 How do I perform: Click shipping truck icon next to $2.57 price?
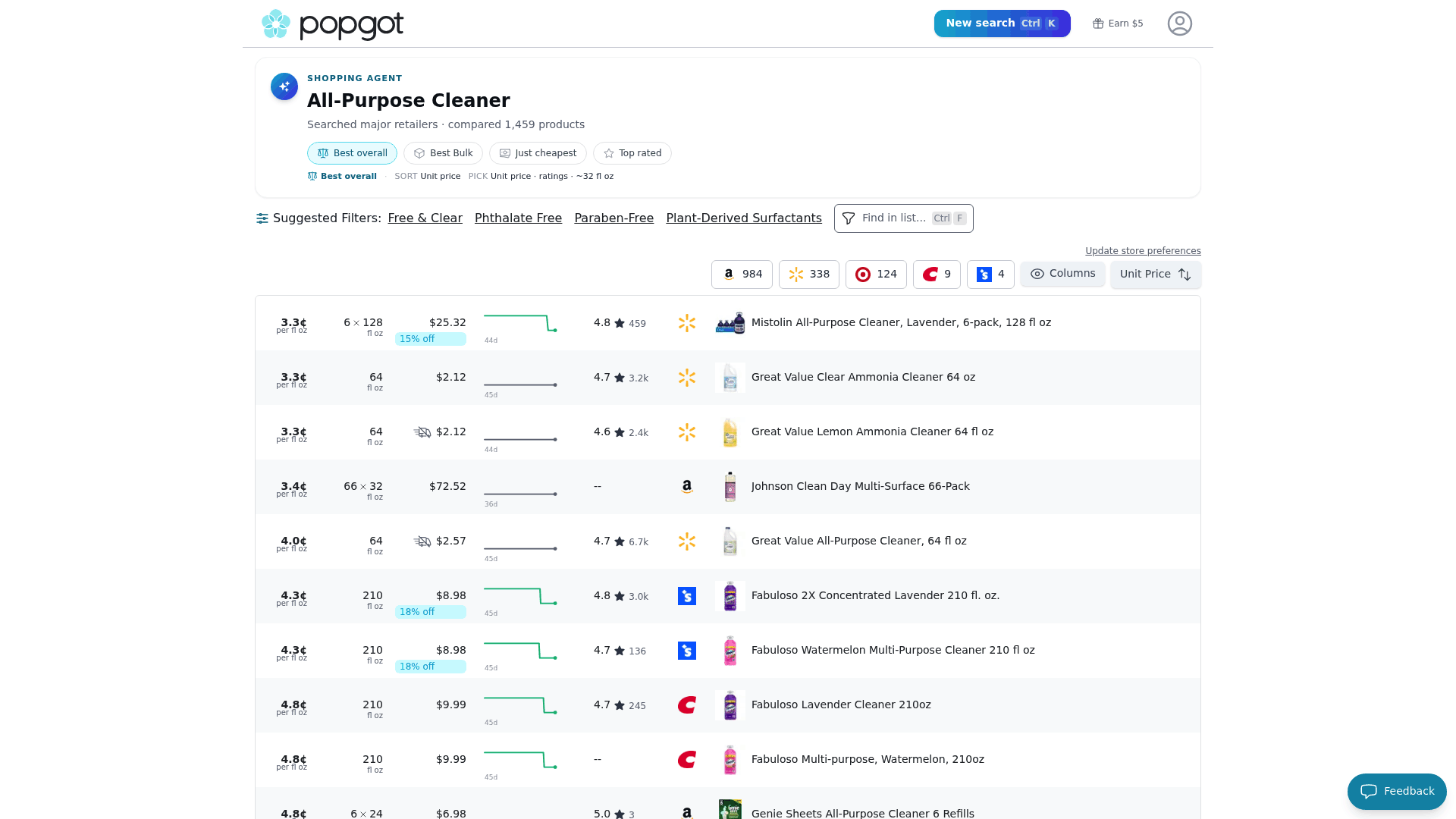[422, 541]
